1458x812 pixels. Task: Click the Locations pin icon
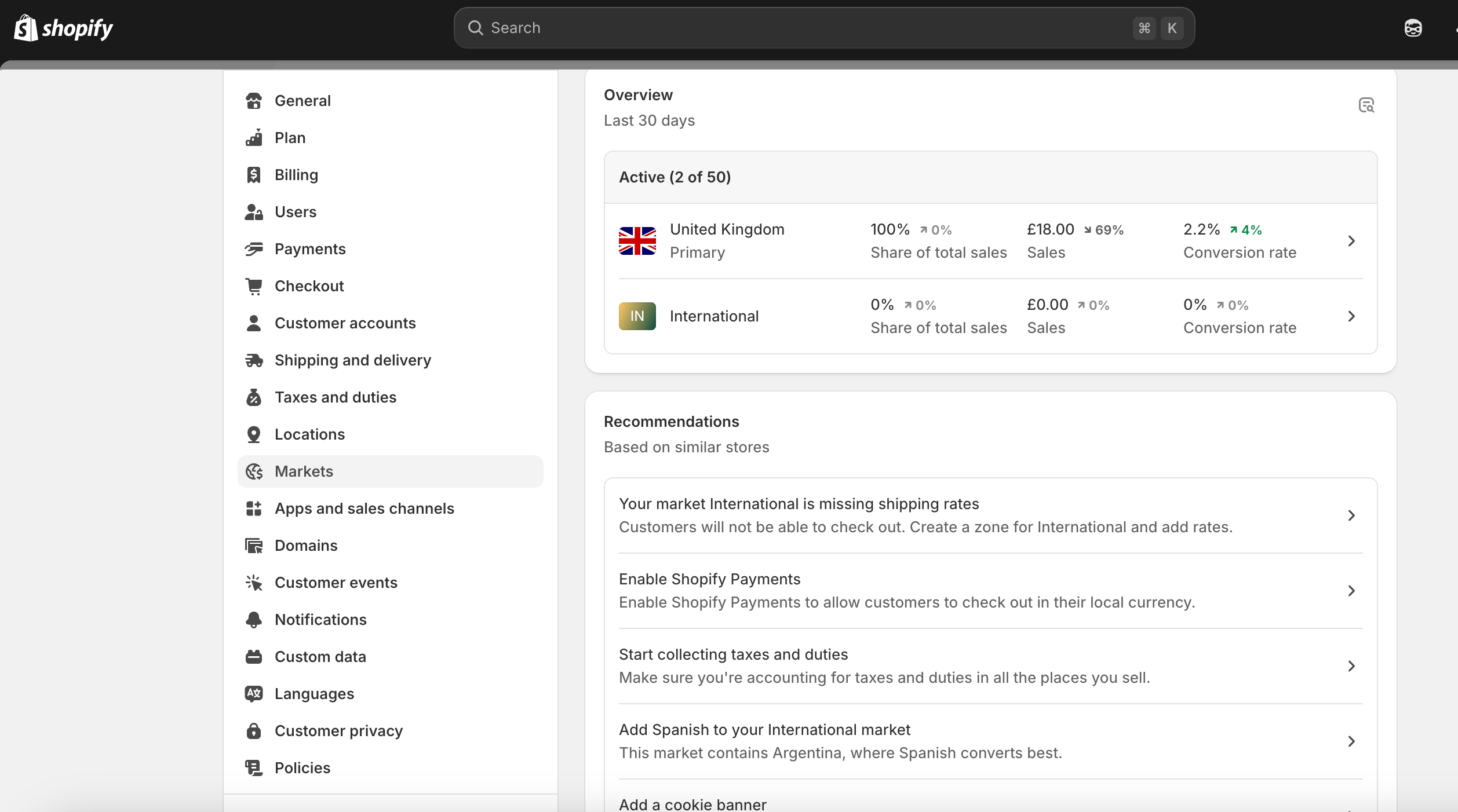(x=254, y=434)
